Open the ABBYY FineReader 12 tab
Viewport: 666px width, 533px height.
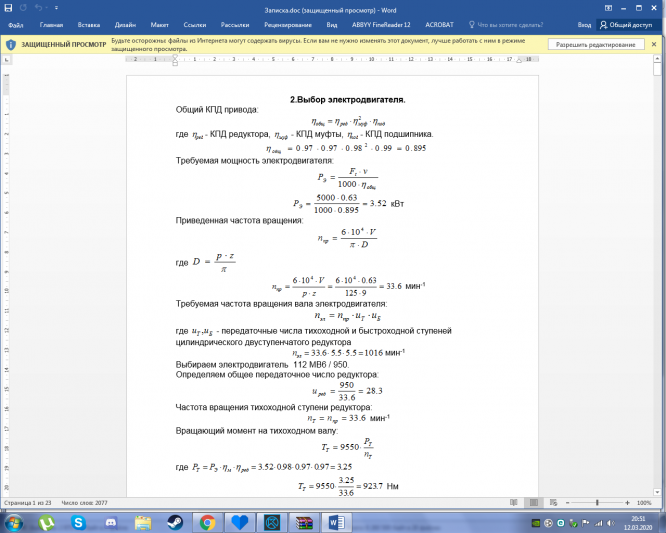click(x=381, y=25)
